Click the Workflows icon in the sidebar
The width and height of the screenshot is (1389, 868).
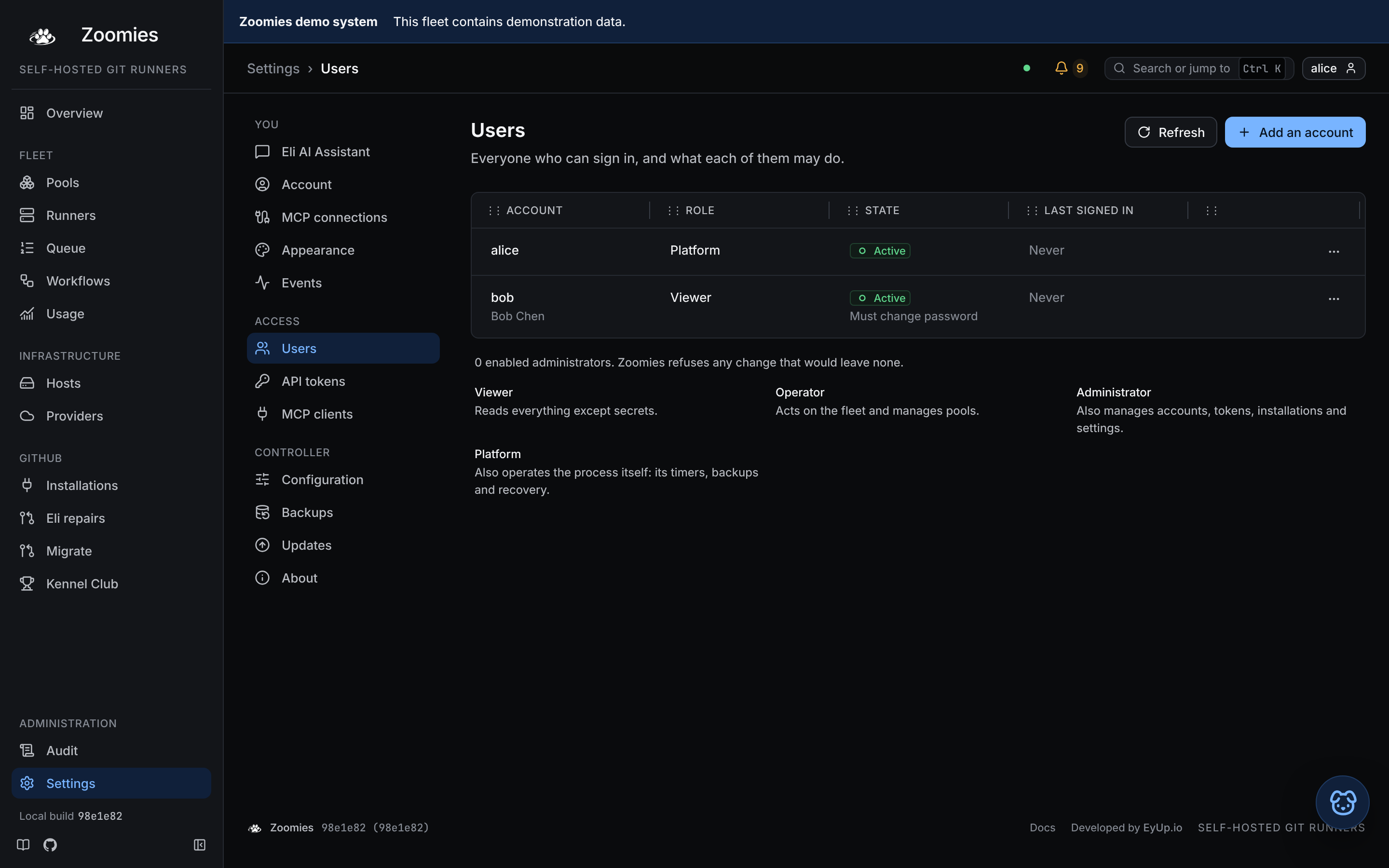pyautogui.click(x=27, y=281)
